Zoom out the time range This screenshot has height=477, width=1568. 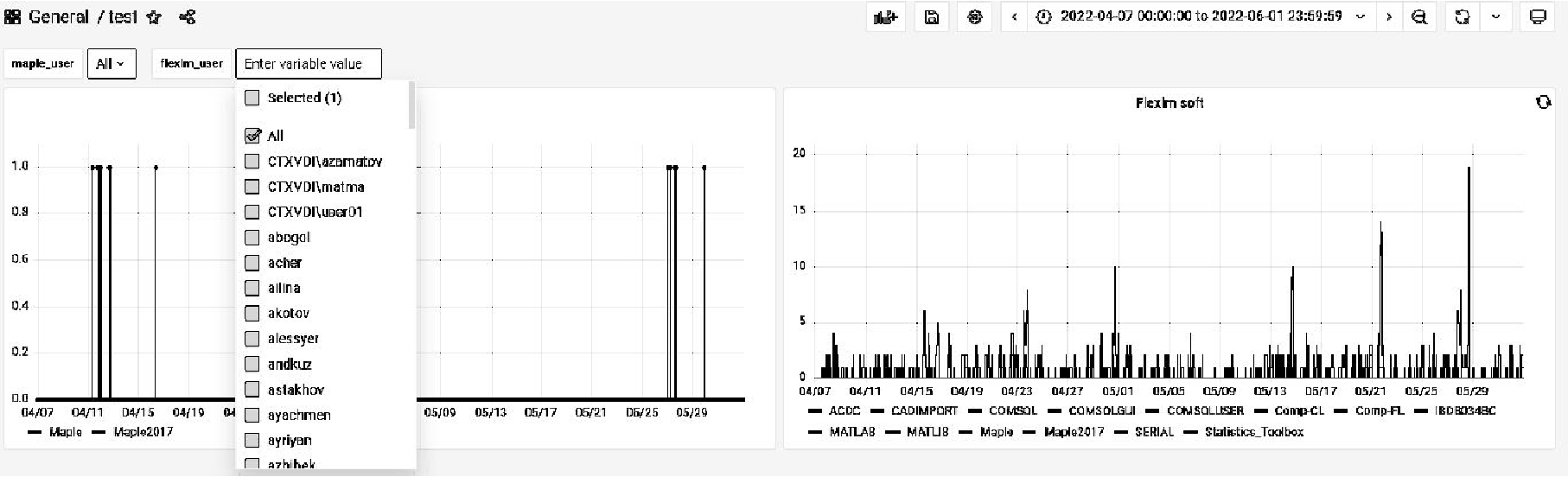pyautogui.click(x=1418, y=17)
